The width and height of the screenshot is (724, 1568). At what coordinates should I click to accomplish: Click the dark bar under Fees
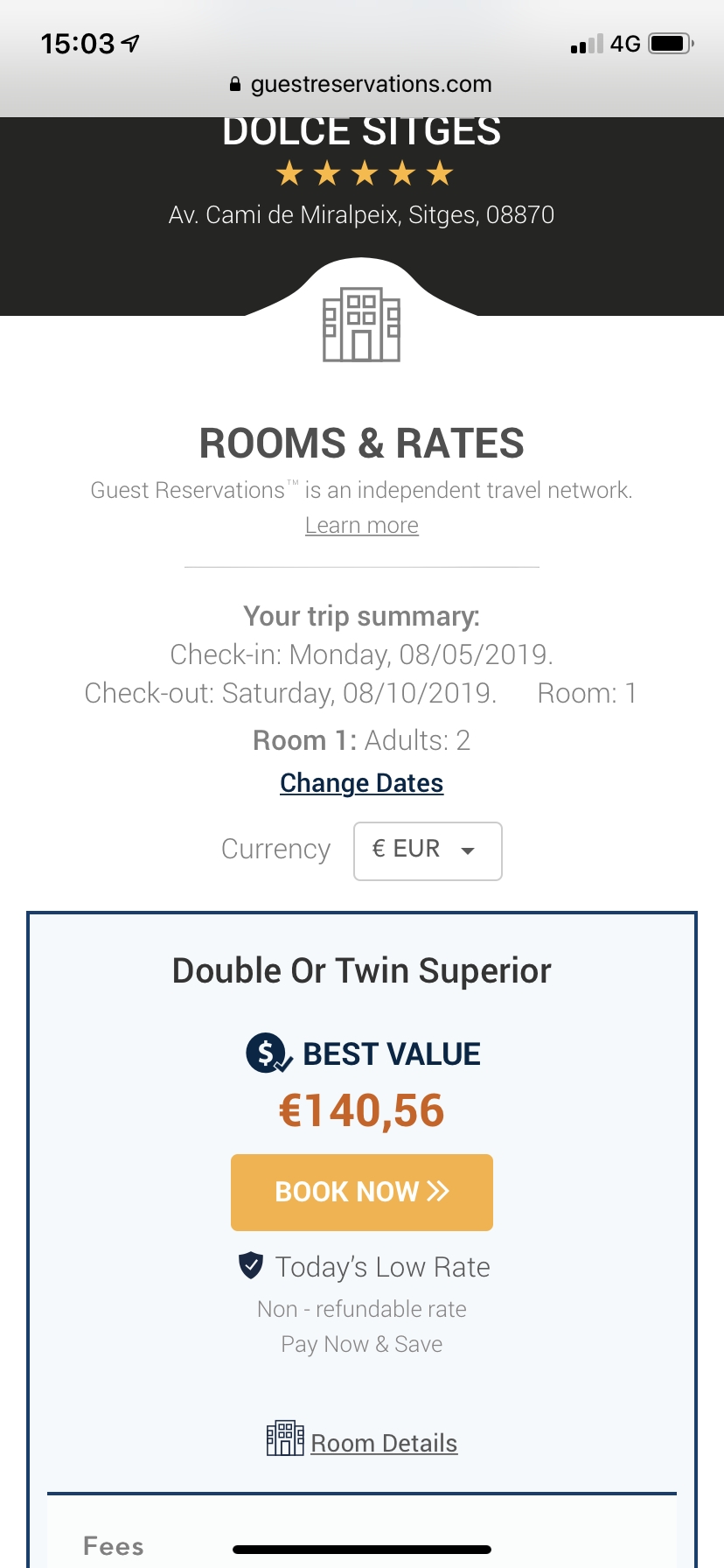361,1547
